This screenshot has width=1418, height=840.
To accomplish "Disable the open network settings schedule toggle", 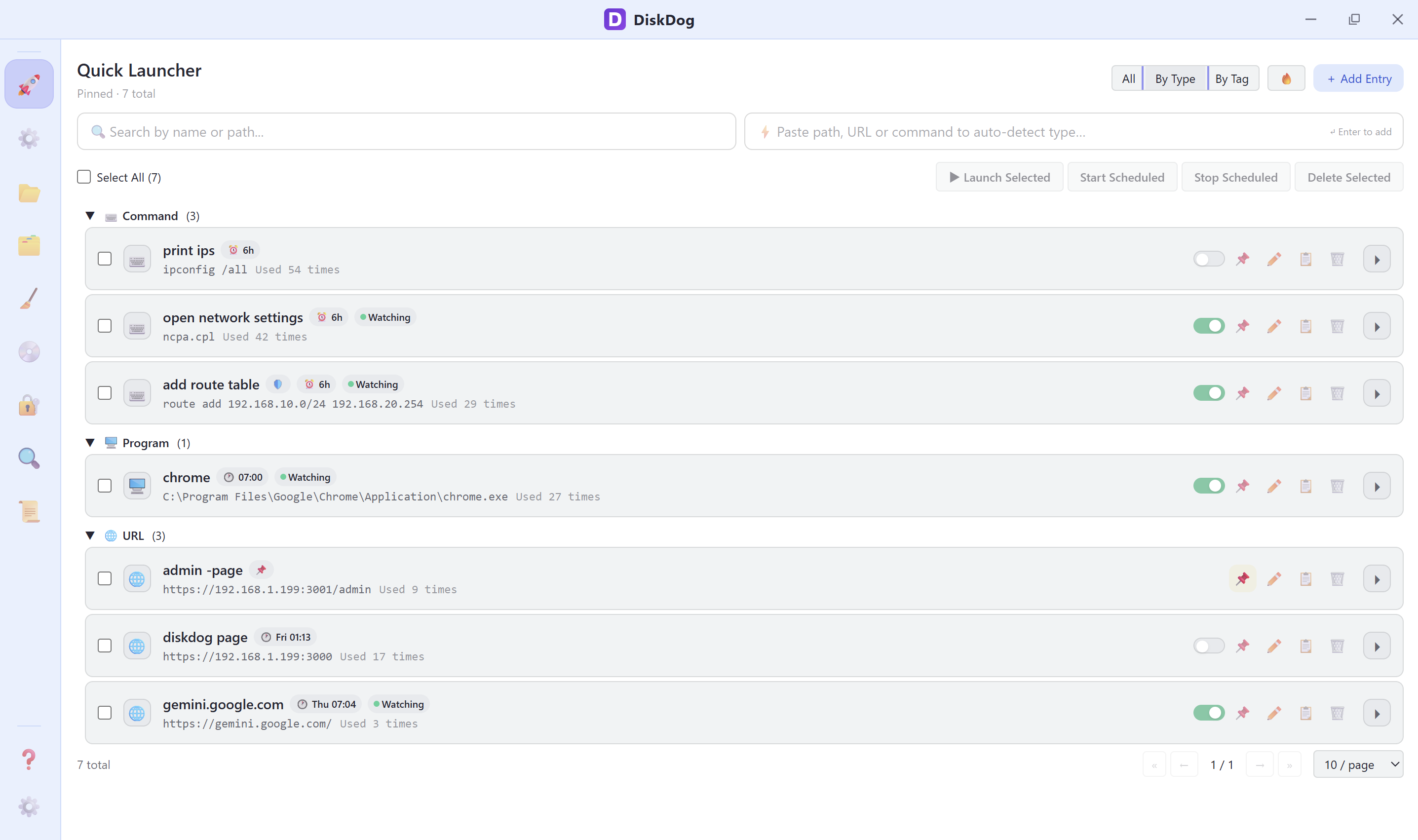I will [1209, 326].
